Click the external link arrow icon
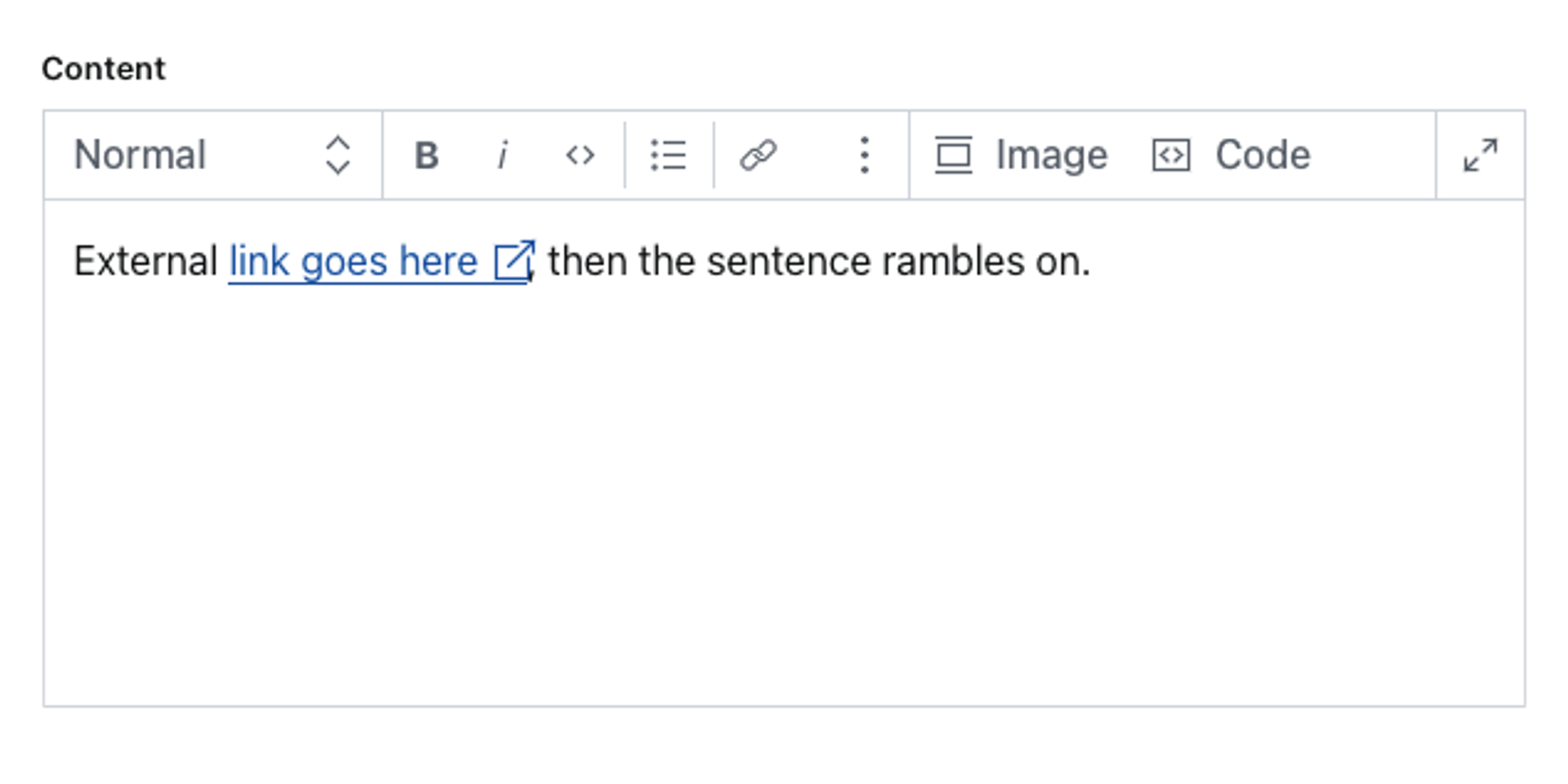Screen dimensions: 1568x784 tap(514, 262)
